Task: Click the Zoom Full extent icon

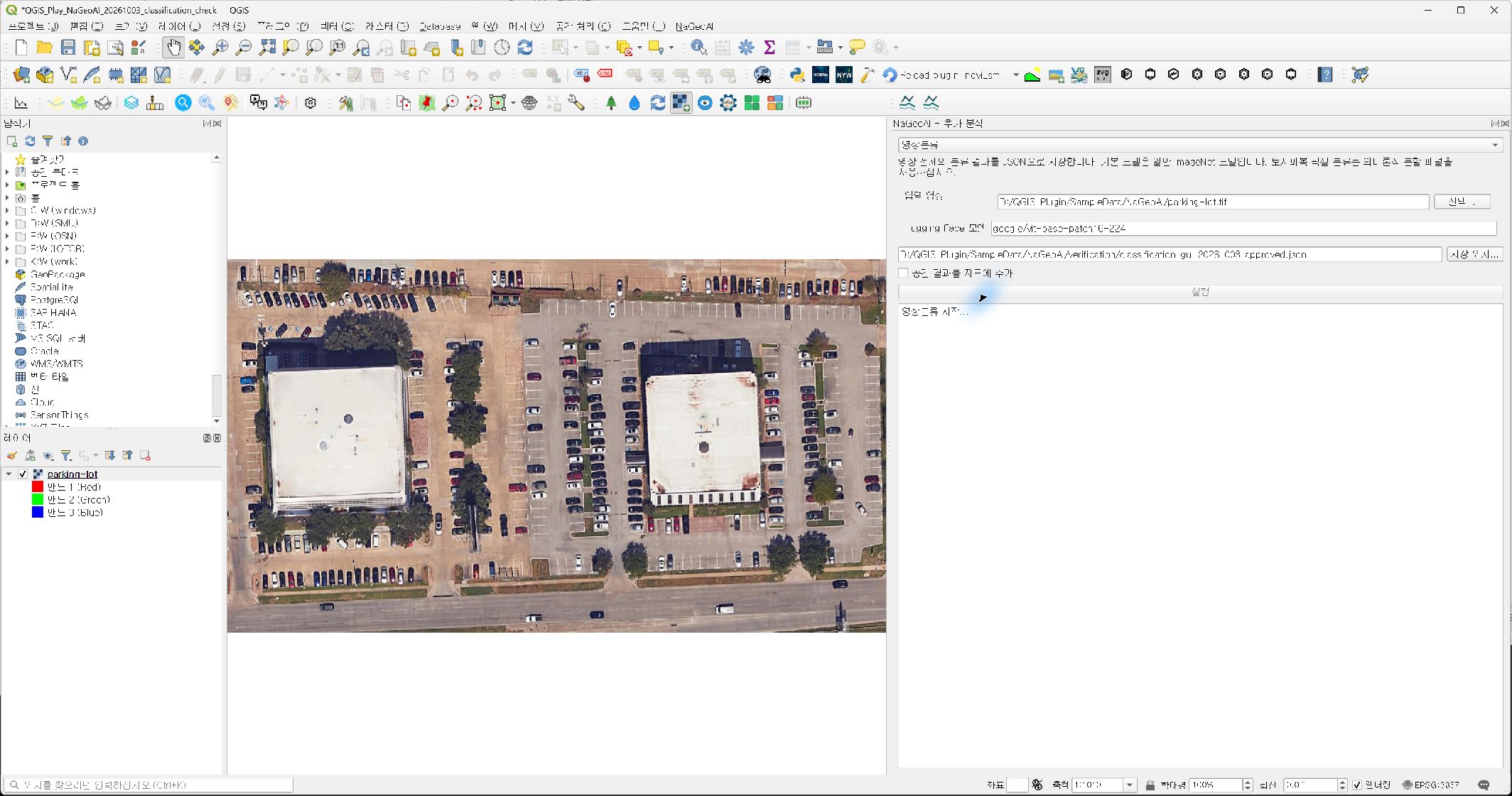Action: pyautogui.click(x=267, y=48)
